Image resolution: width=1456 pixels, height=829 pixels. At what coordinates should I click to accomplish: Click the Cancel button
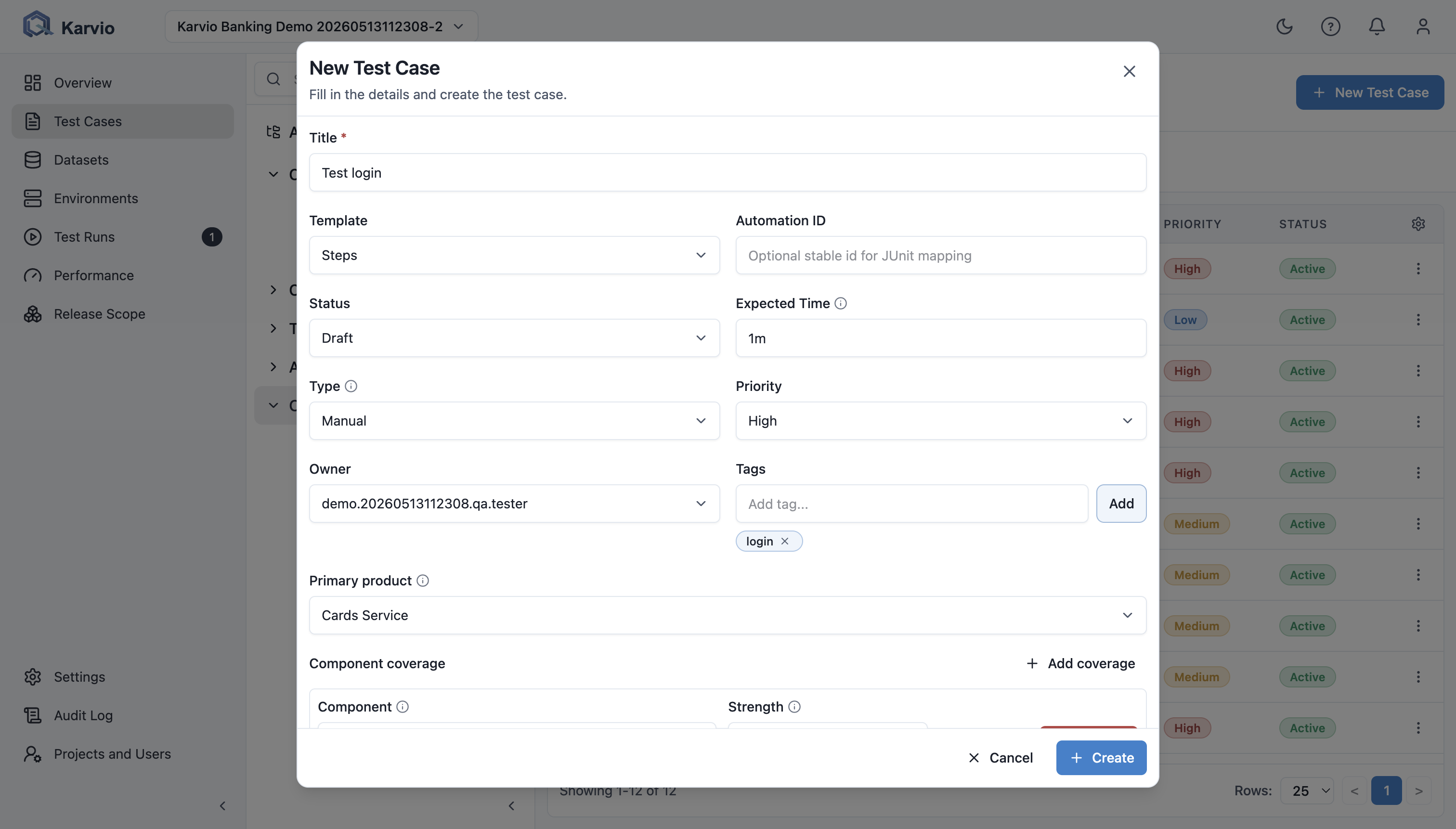pos(1000,758)
